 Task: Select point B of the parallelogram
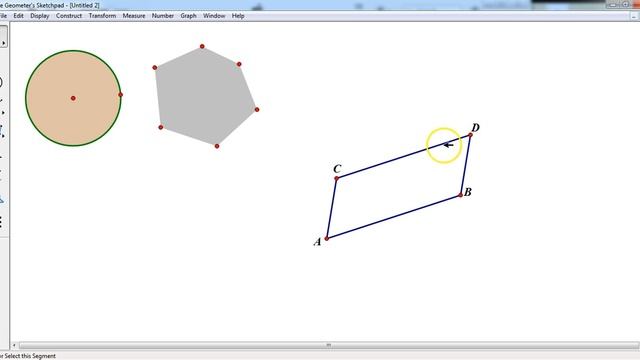460,195
